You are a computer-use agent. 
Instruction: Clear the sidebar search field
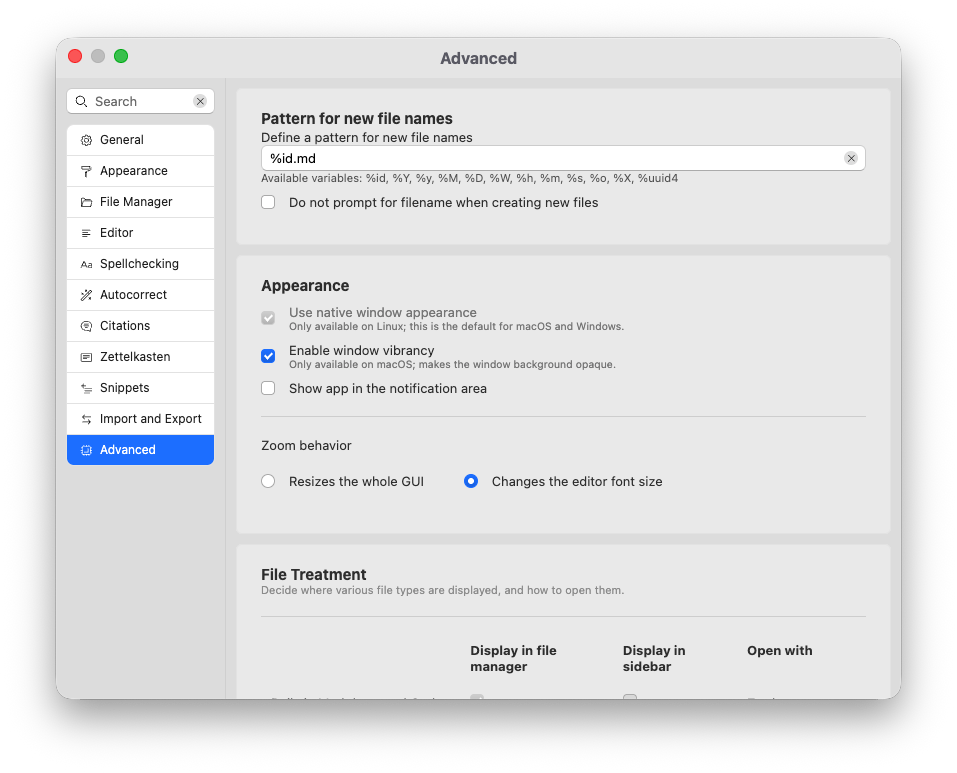200,101
